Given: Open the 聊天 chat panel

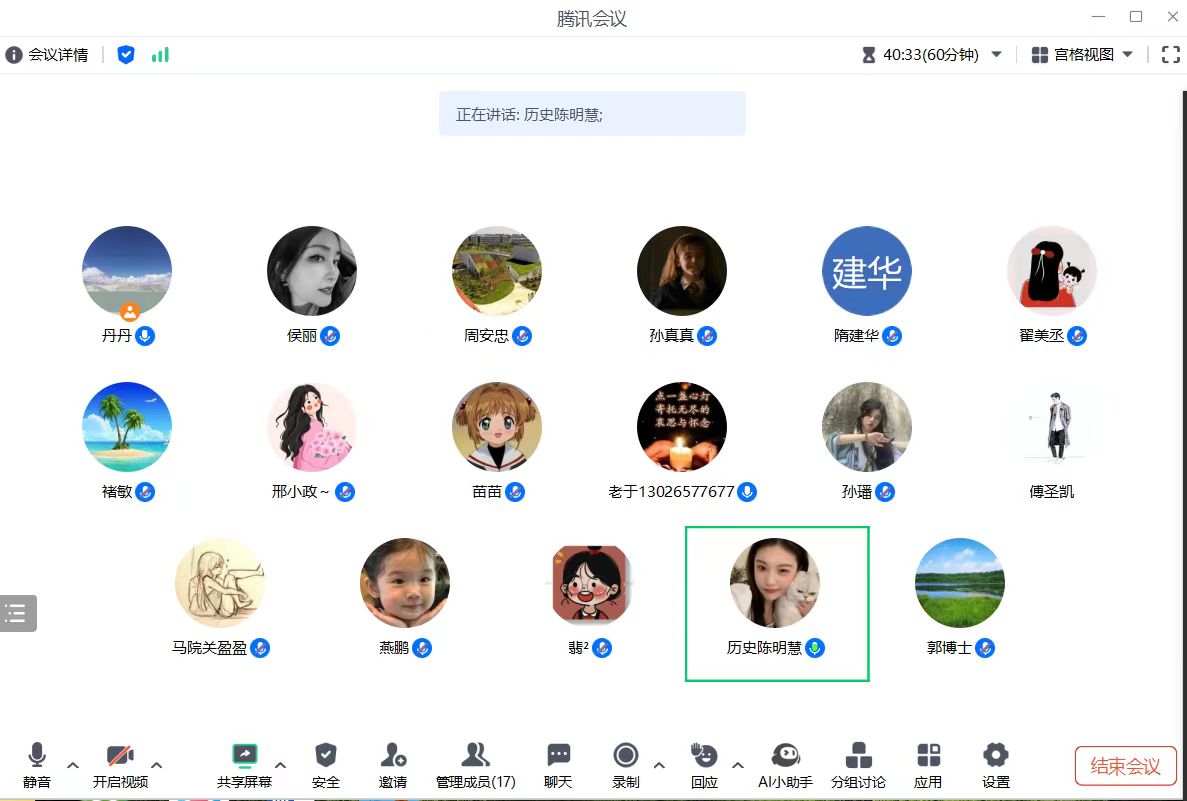Looking at the screenshot, I should coord(558,765).
